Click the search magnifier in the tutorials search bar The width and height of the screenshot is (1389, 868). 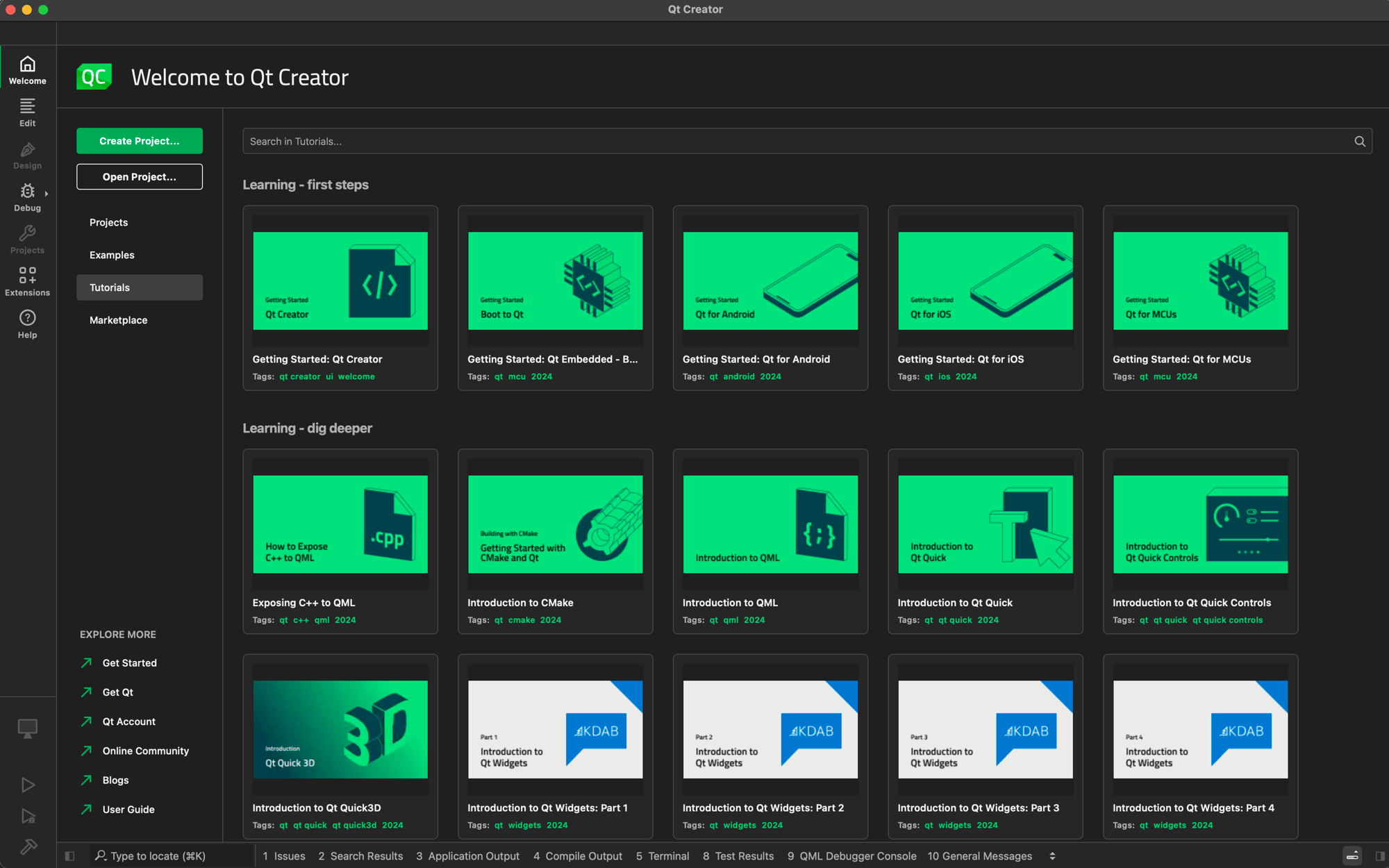coord(1359,141)
